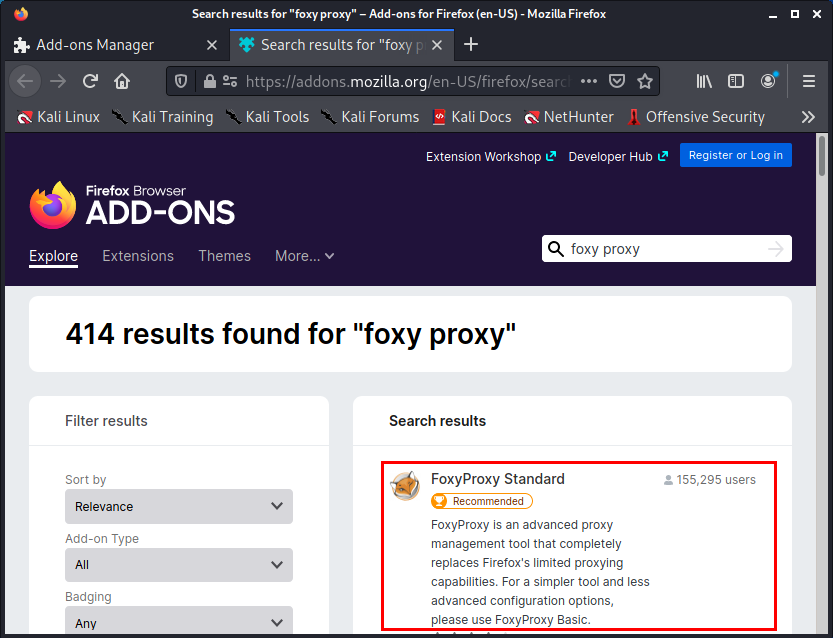Open the Badging Any dropdown
833x638 pixels.
coord(179,620)
